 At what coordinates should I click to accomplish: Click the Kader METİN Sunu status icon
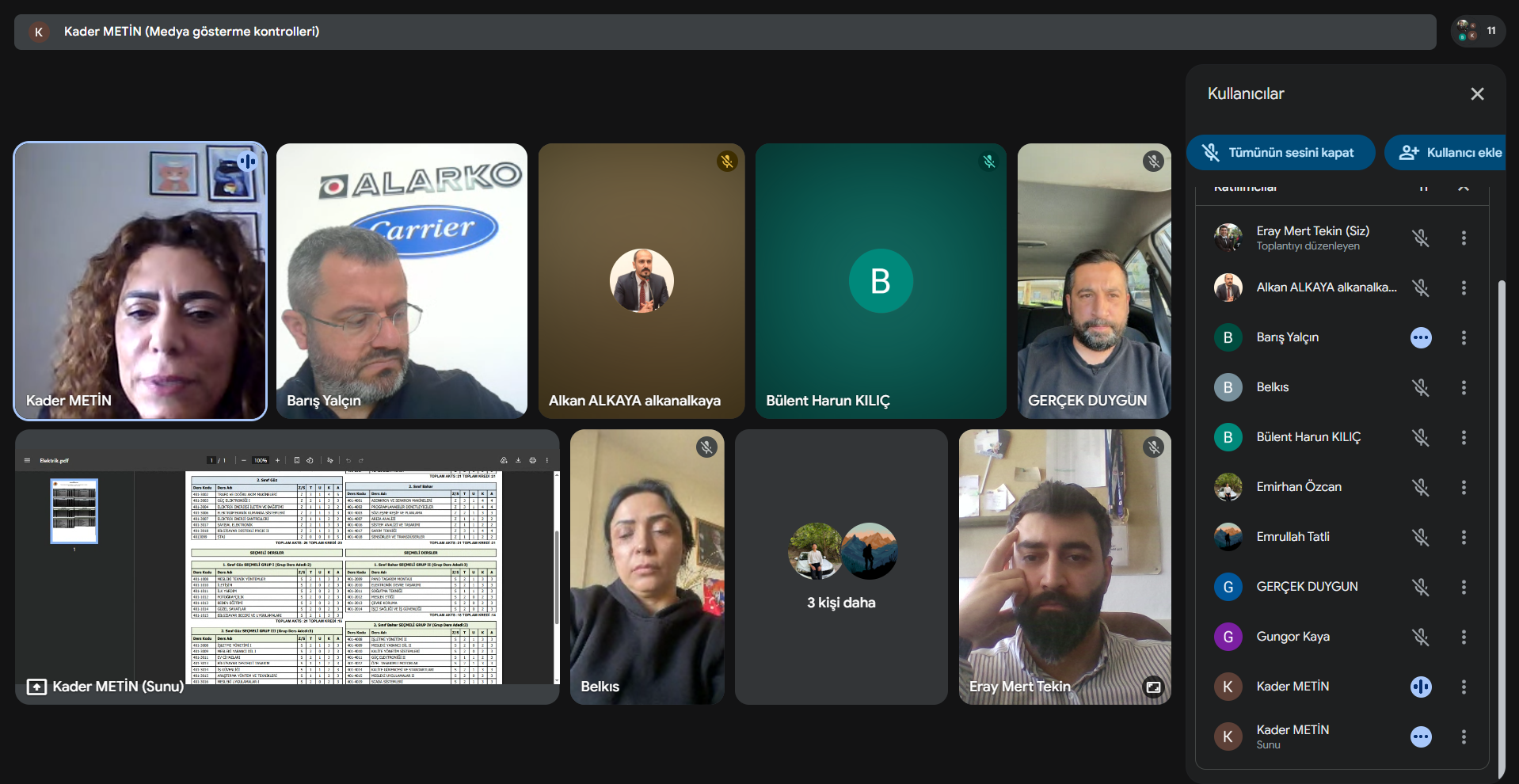(x=1421, y=736)
